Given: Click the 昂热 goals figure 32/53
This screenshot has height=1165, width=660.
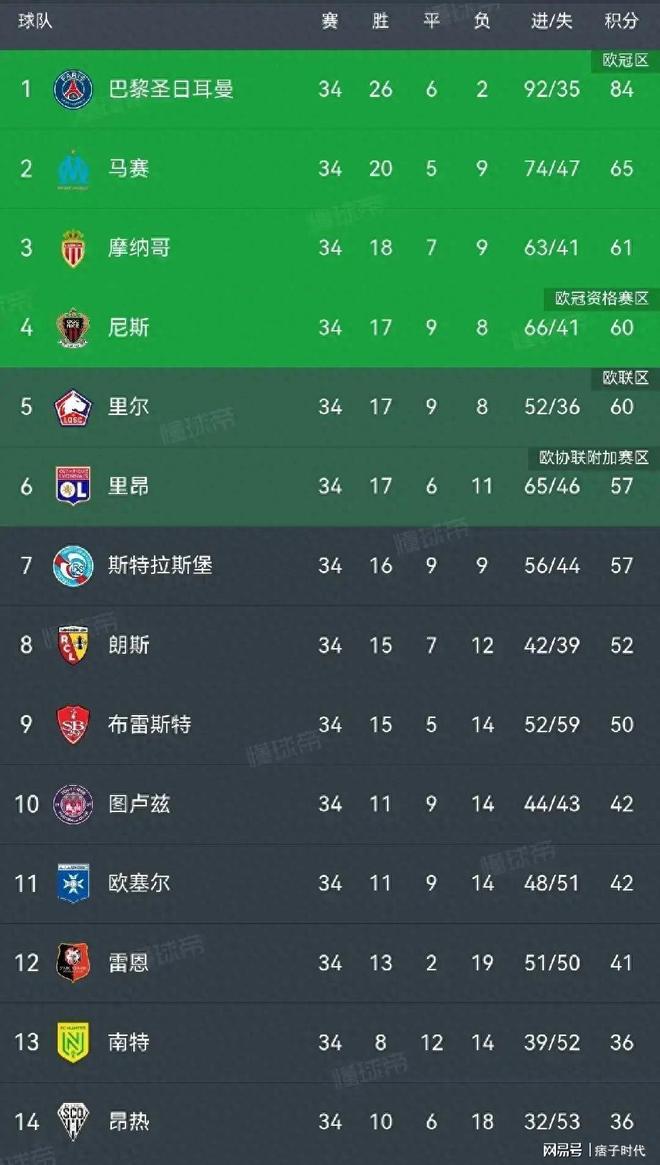Looking at the screenshot, I should (552, 1122).
